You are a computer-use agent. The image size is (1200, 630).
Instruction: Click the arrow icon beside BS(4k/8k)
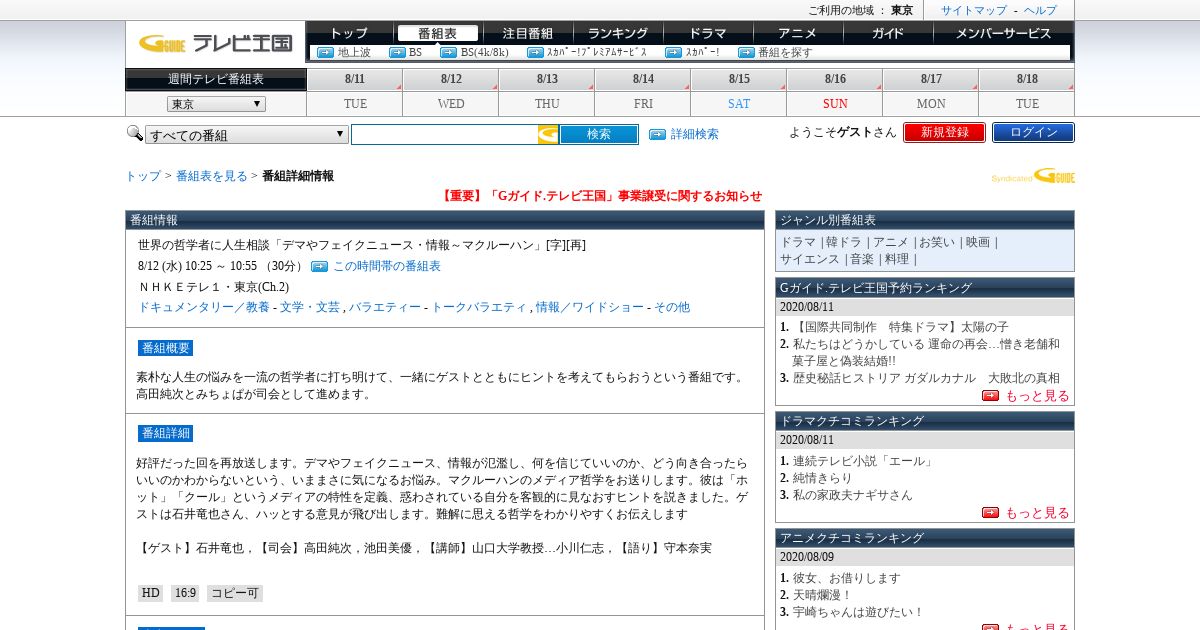coord(448,52)
